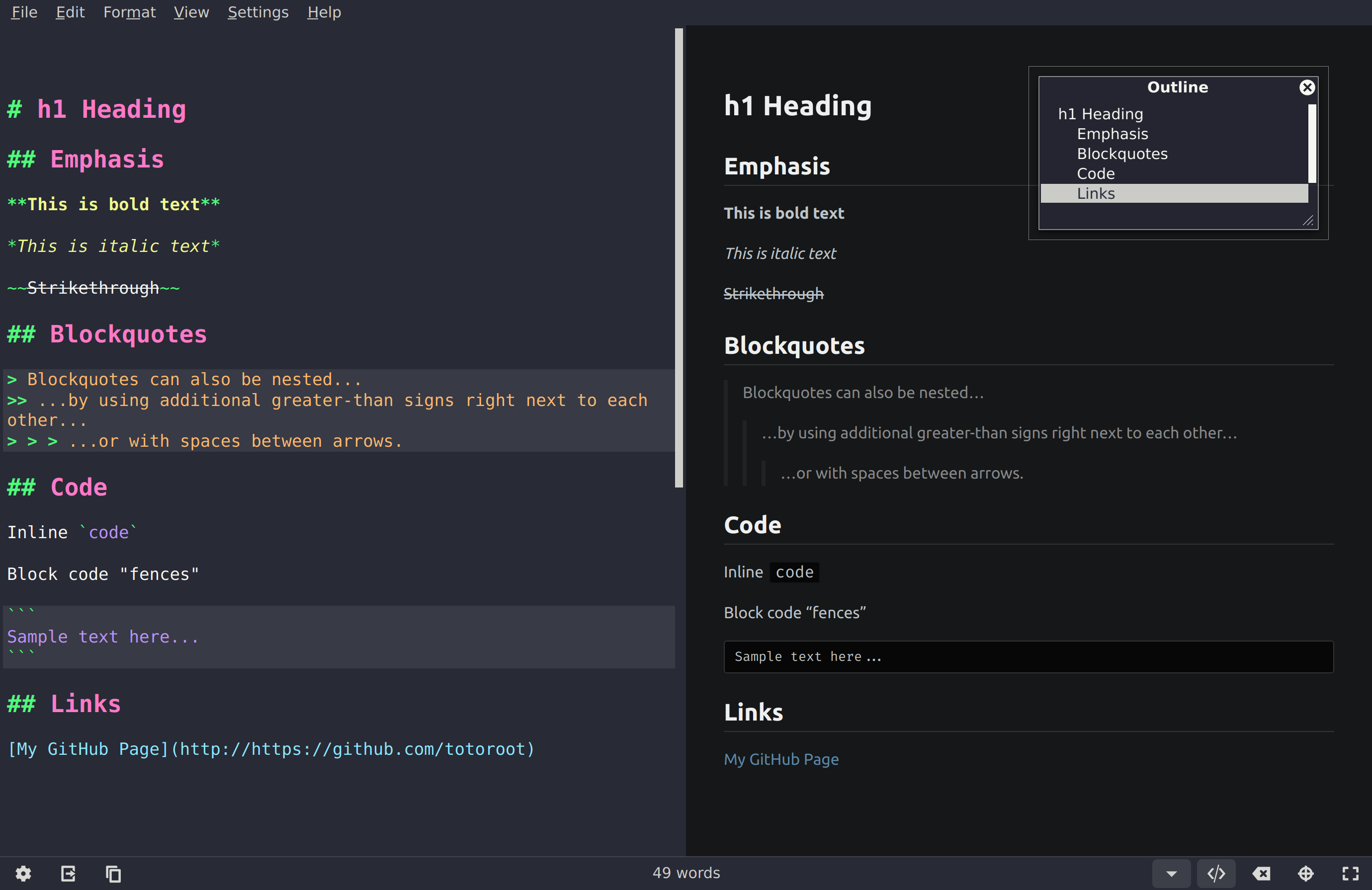Viewport: 1372px width, 890px height.
Task: Open the File menu
Action: click(x=24, y=12)
